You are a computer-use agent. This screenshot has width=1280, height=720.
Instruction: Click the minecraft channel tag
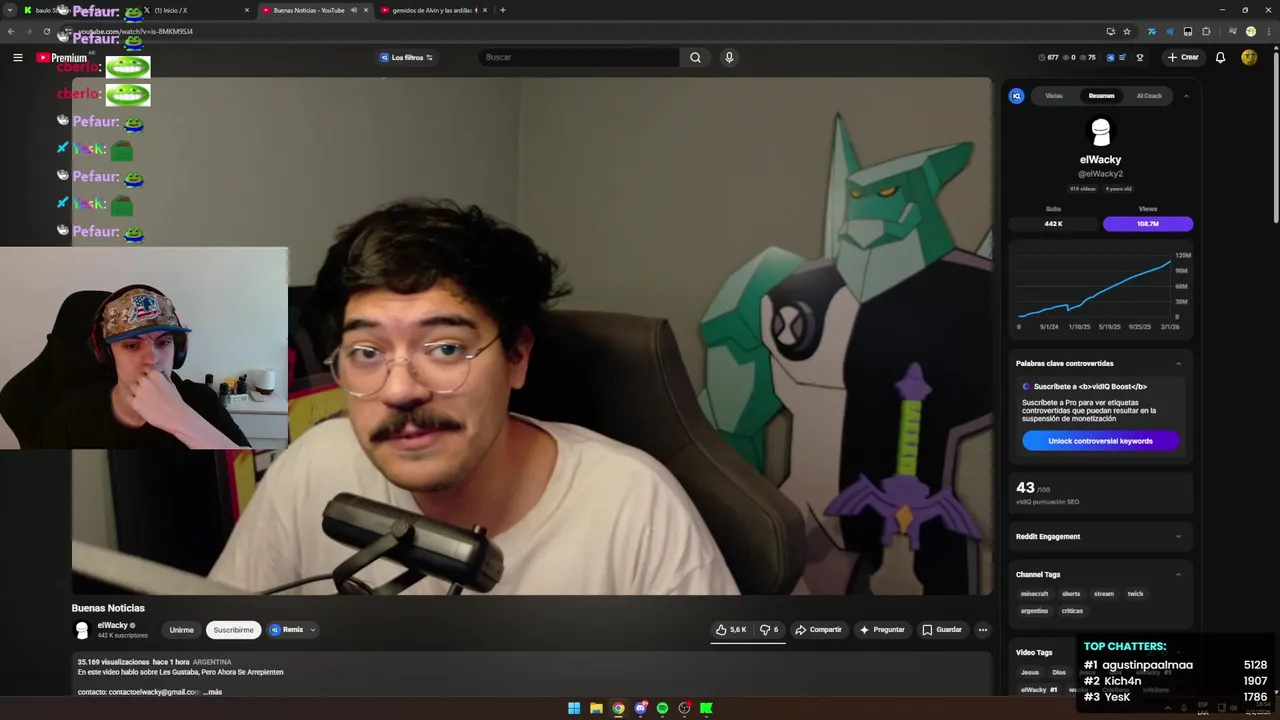click(1034, 594)
